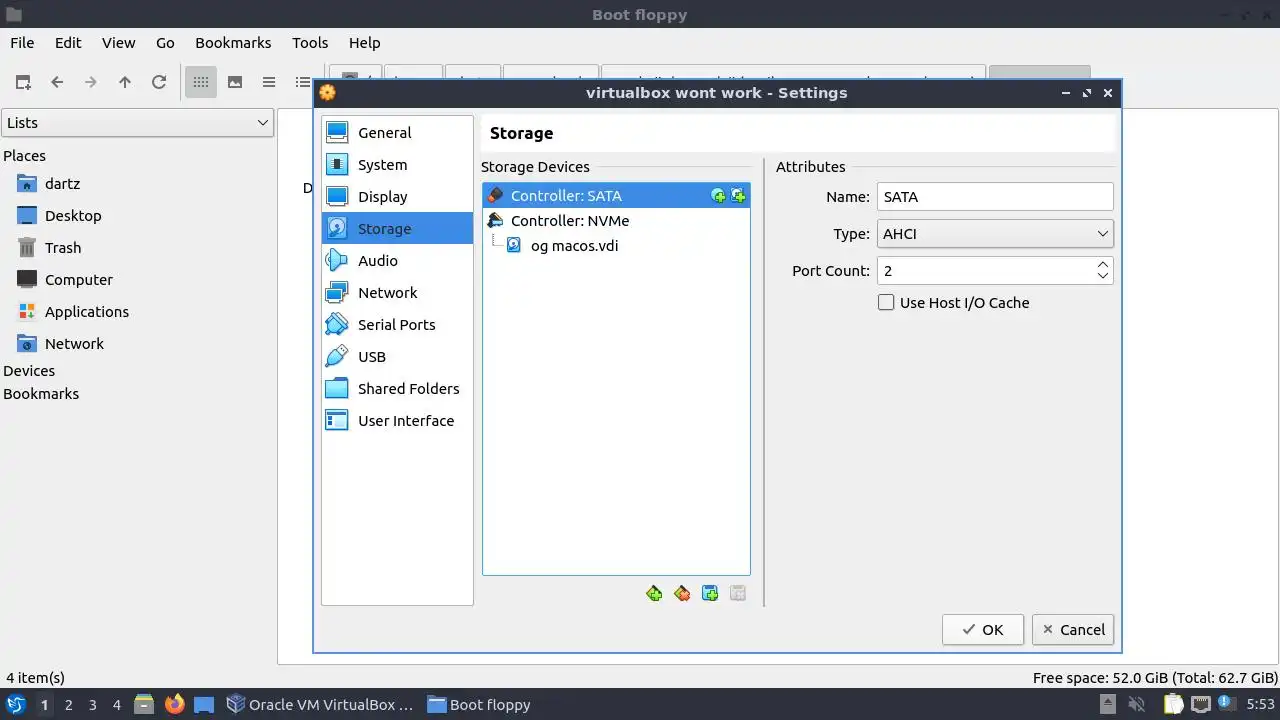Launch Firefox from the taskbar
This screenshot has width=1280, height=720.
[174, 704]
